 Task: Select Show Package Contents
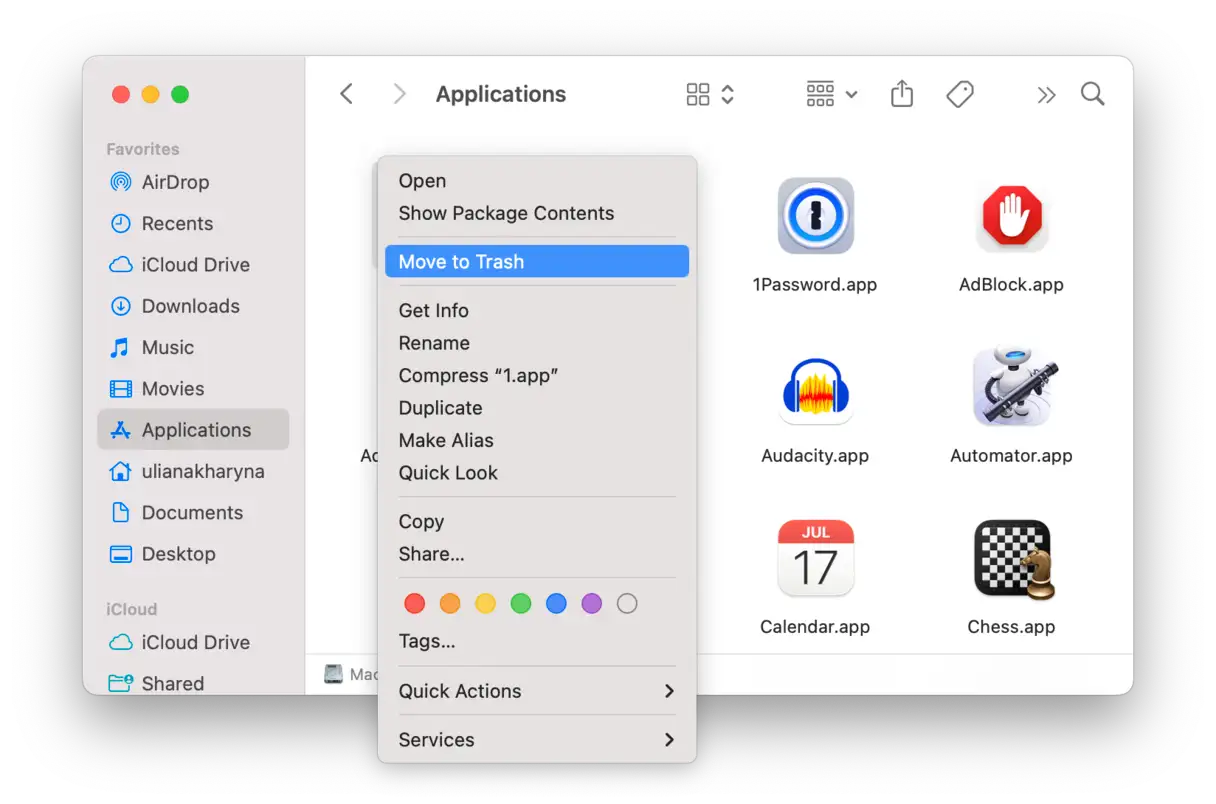(506, 213)
